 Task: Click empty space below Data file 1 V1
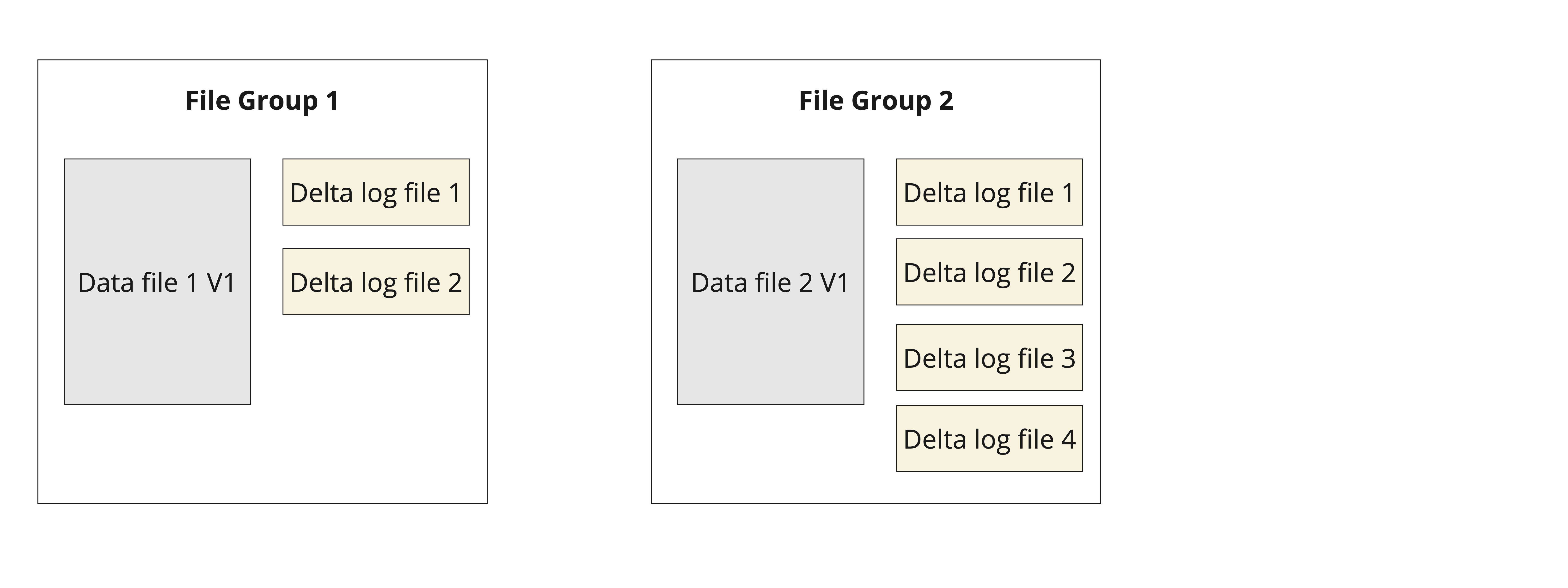tap(157, 453)
